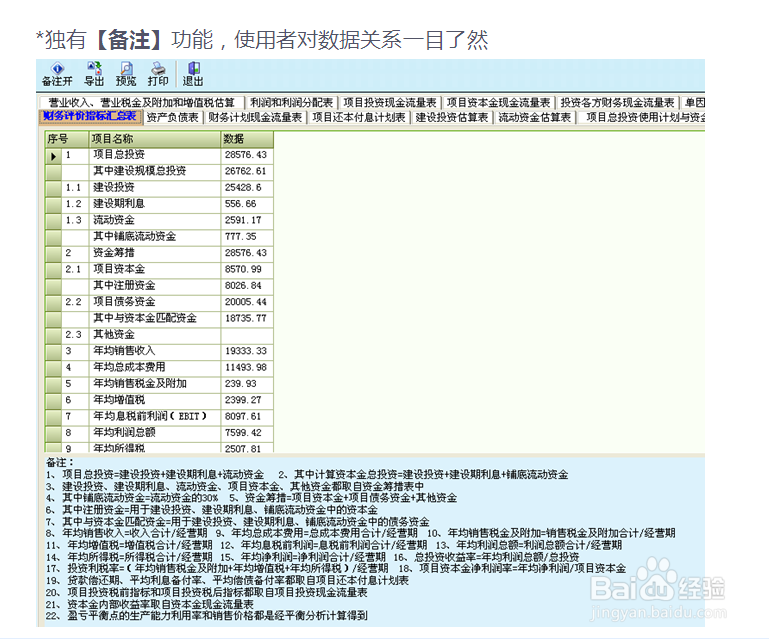Open the 利润和利润分配表 tab
769x639 pixels.
pos(291,102)
